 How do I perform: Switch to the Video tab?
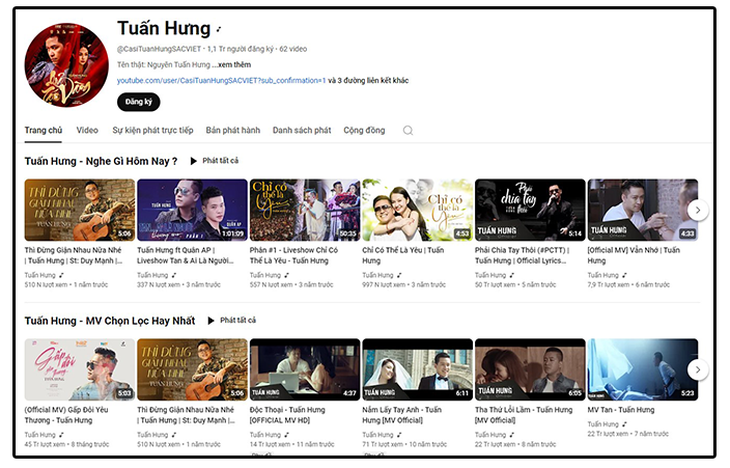[87, 130]
